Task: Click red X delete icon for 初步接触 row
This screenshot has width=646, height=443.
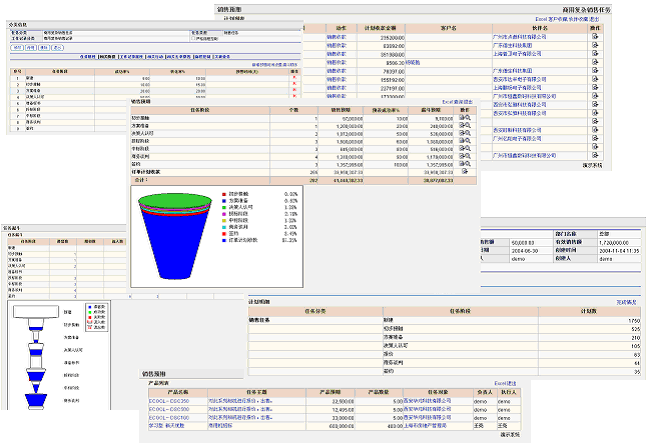Action: (x=294, y=84)
